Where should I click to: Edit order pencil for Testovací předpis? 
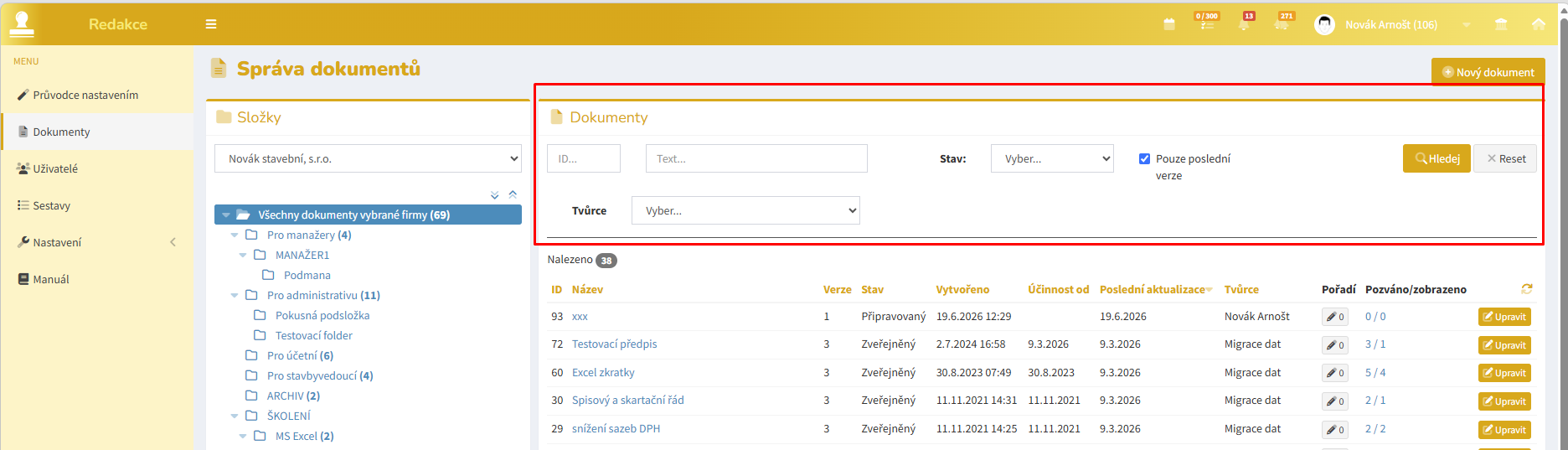[x=1335, y=345]
